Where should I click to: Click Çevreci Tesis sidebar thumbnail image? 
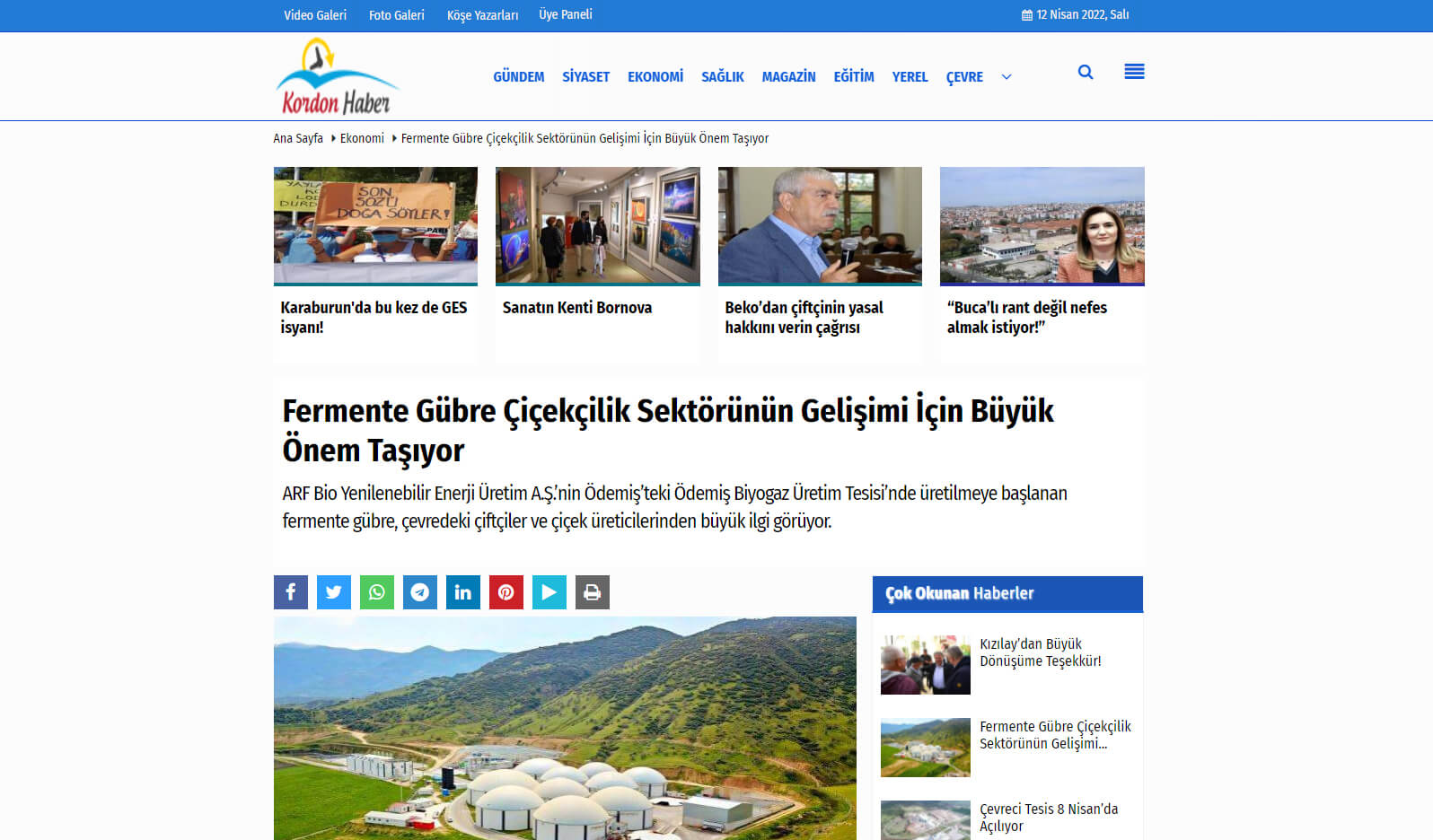(926, 820)
